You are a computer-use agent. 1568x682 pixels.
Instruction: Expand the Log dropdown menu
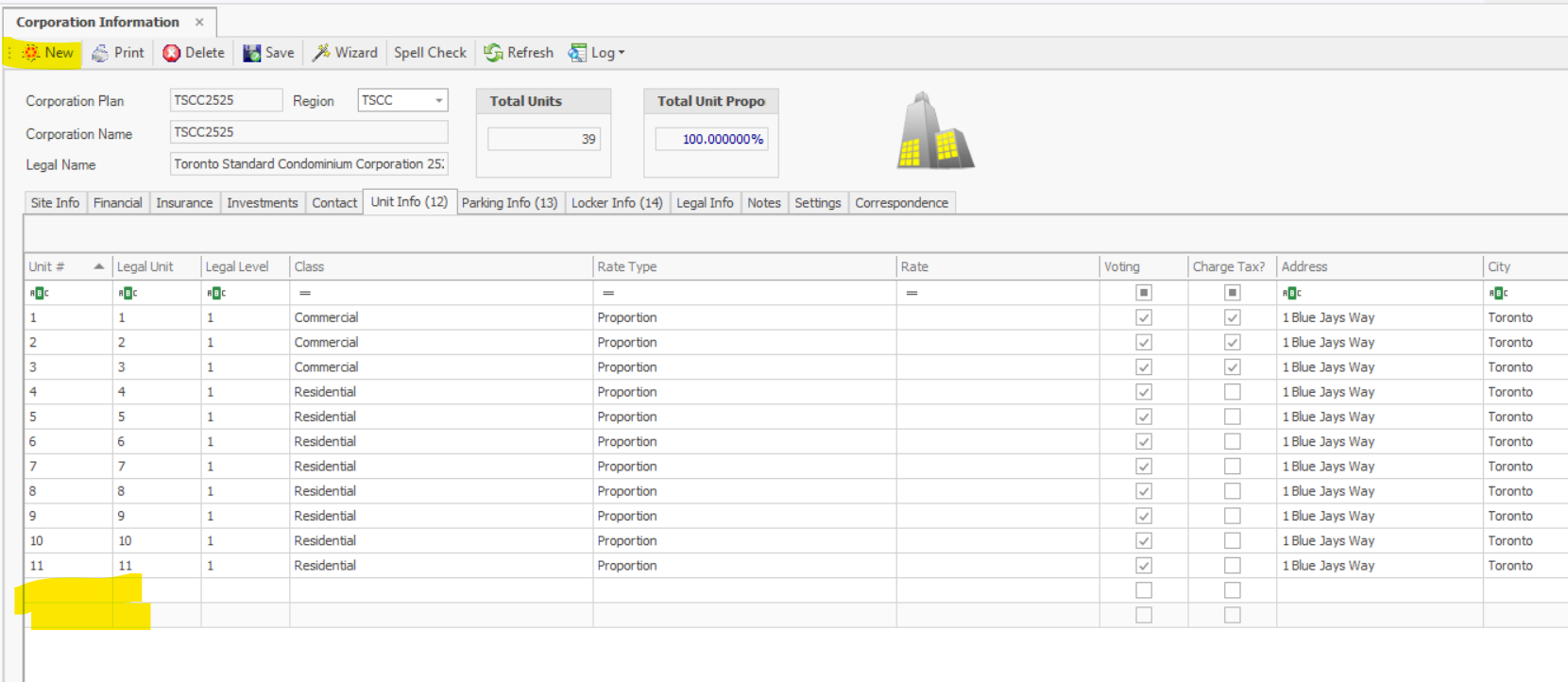(x=621, y=53)
